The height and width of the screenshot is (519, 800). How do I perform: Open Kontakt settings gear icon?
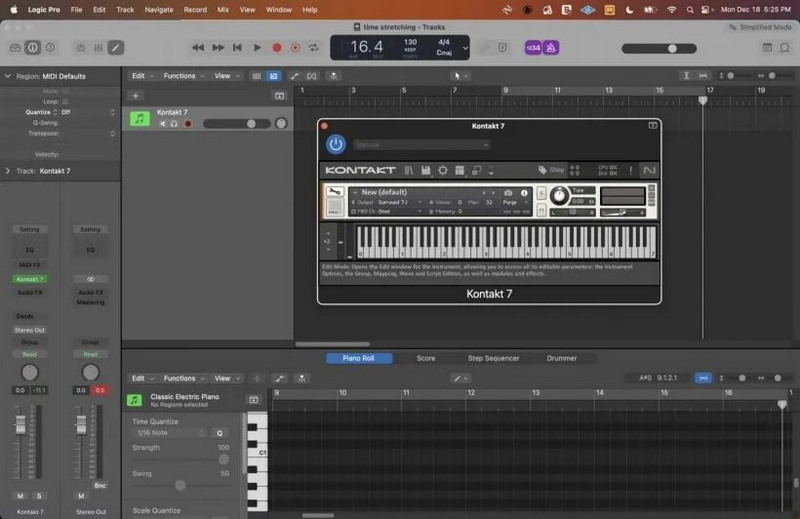point(443,171)
